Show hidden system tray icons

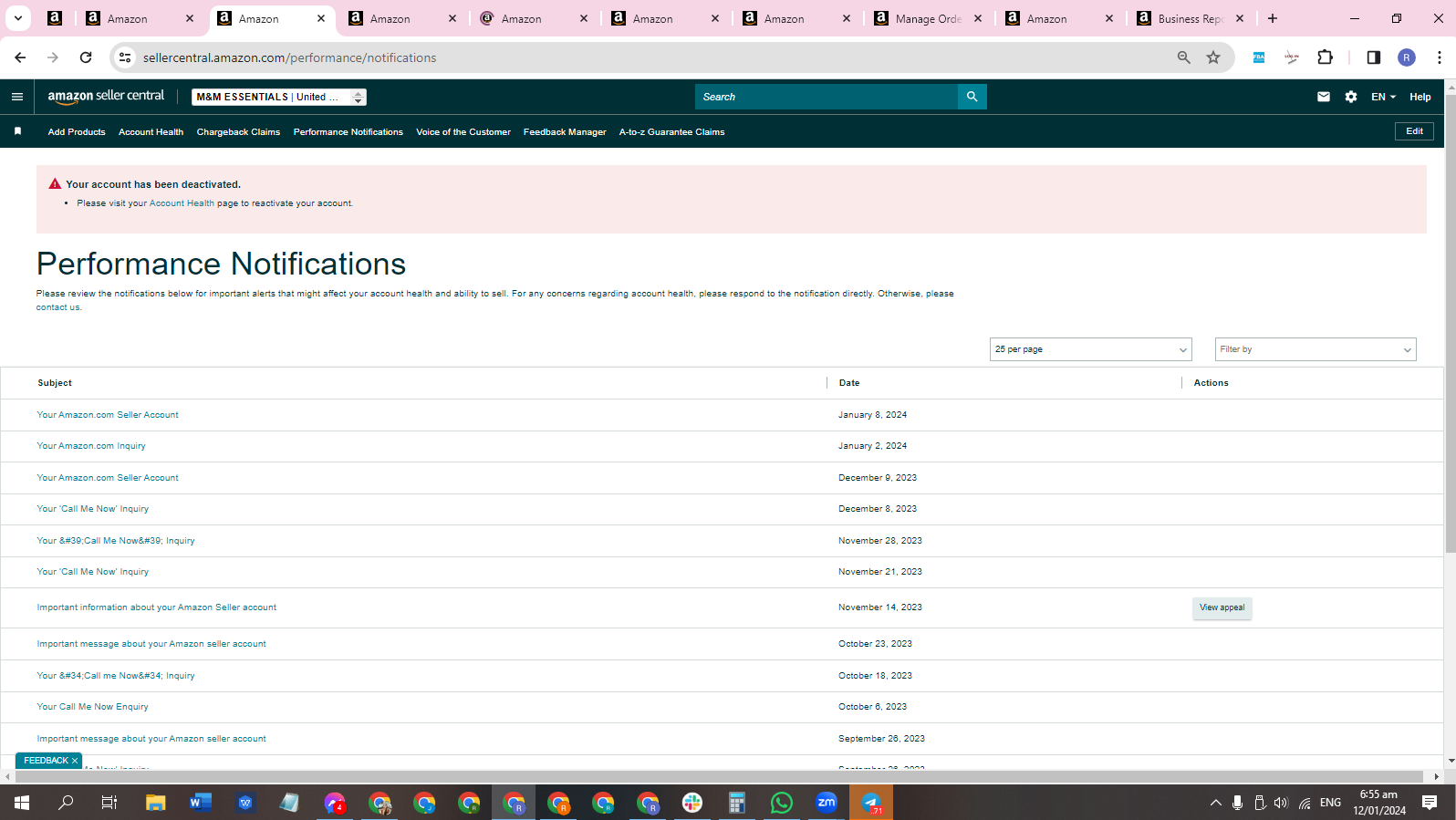[x=1215, y=803]
